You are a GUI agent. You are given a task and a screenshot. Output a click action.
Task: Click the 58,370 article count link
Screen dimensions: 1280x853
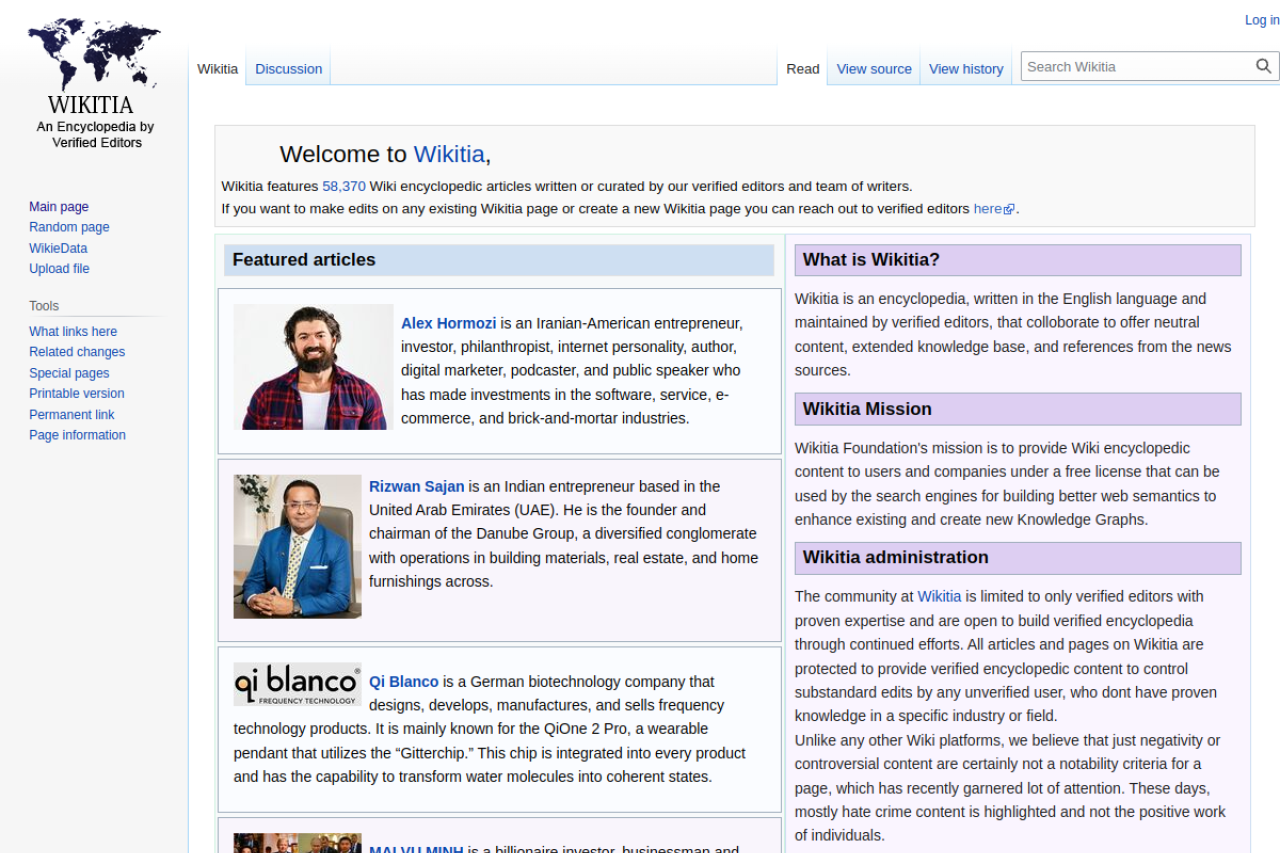coord(343,186)
